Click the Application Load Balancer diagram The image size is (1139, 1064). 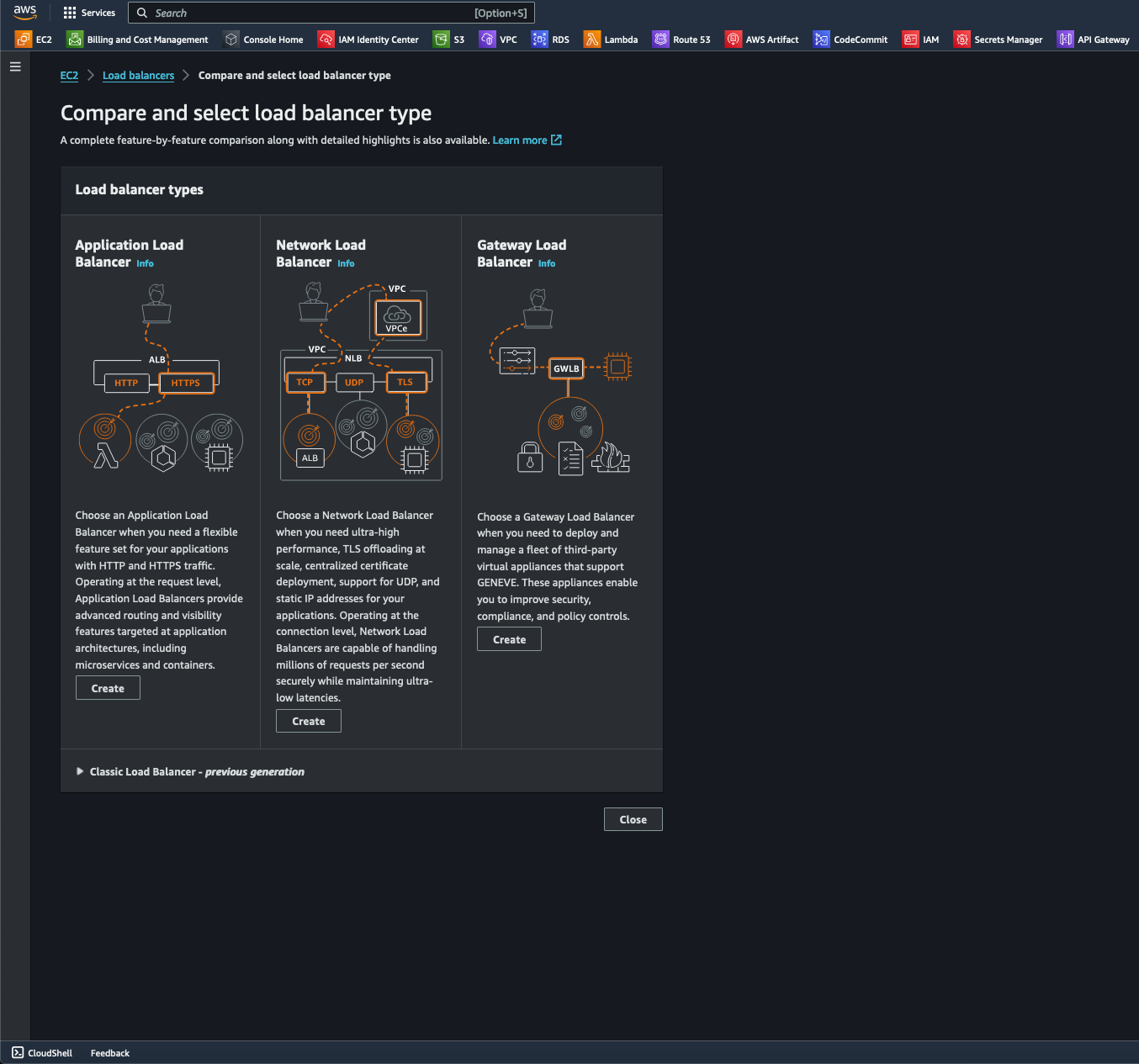coord(160,378)
